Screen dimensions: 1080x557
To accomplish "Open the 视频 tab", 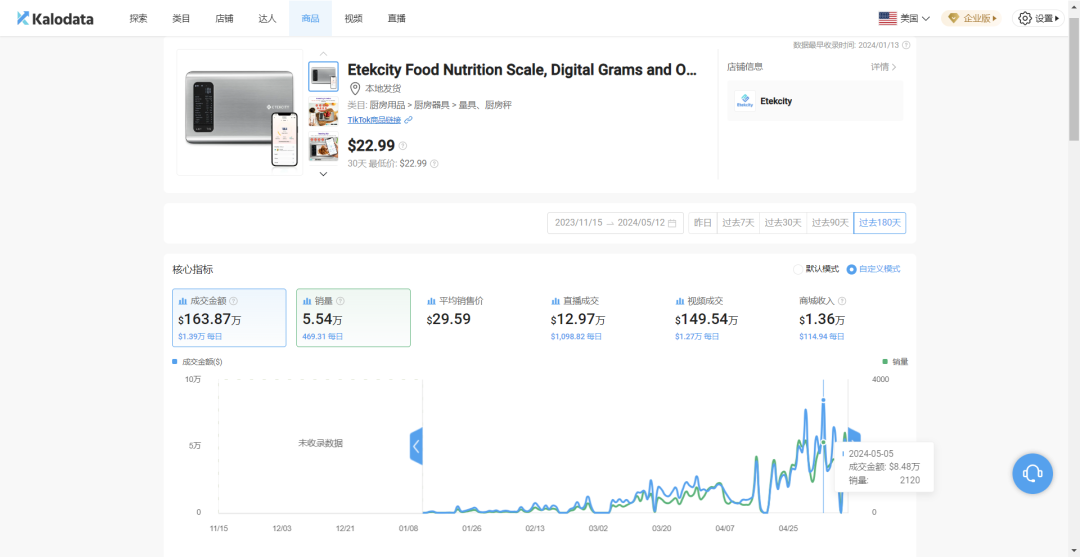I will [x=353, y=19].
